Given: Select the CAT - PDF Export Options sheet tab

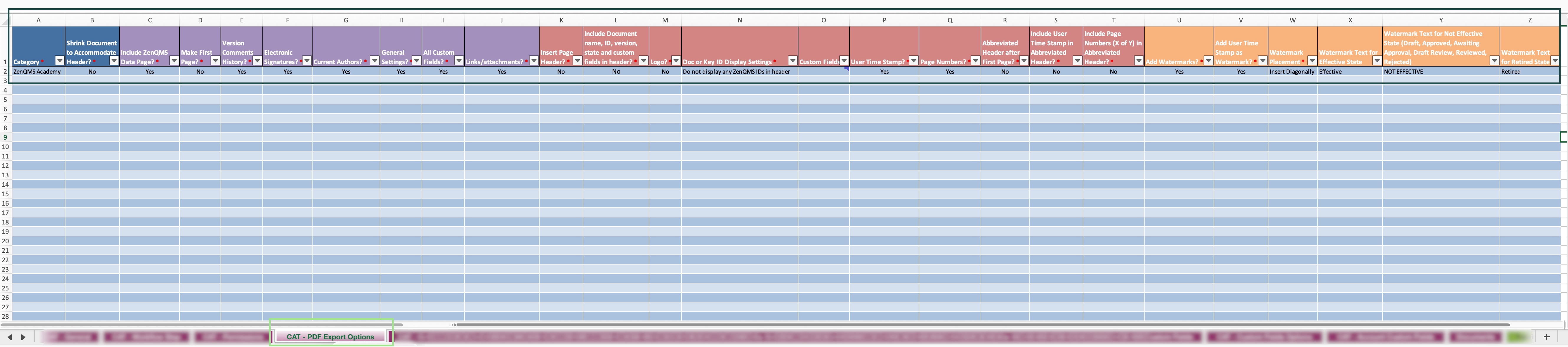Looking at the screenshot, I should pyautogui.click(x=331, y=337).
